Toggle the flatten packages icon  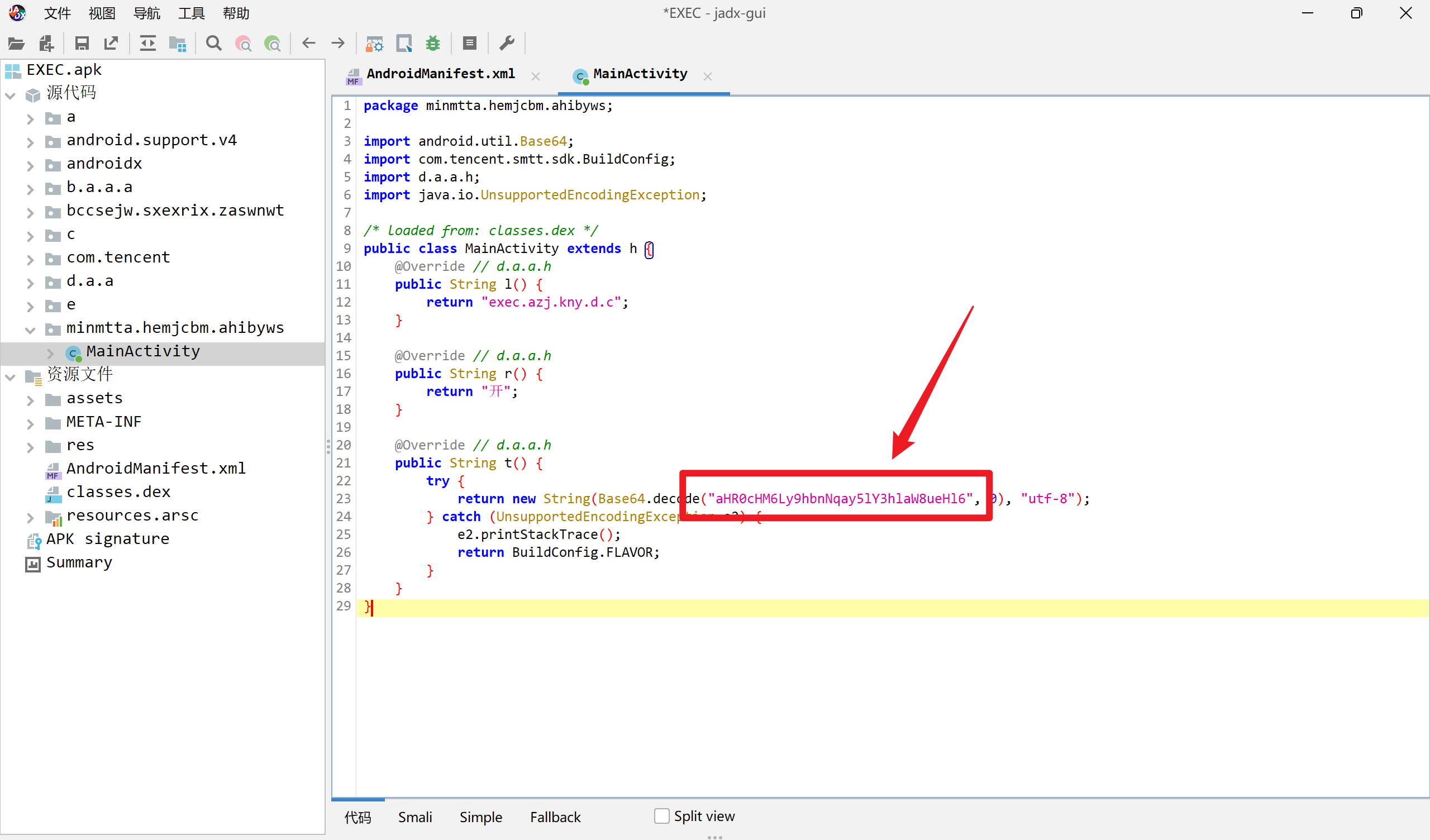coord(178,43)
